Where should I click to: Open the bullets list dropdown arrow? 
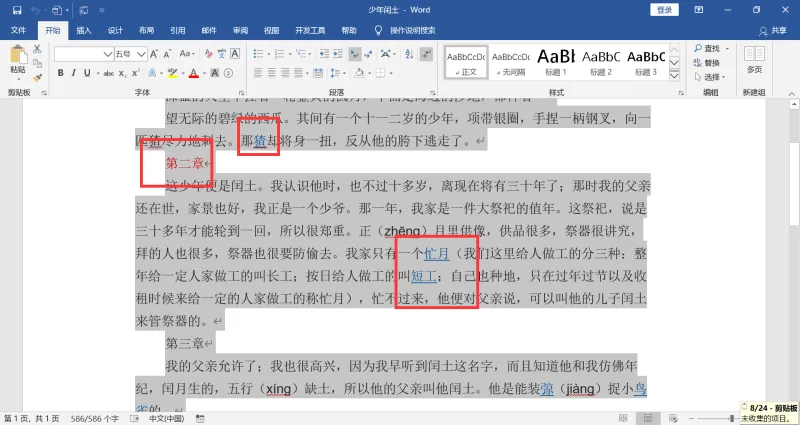(x=269, y=54)
